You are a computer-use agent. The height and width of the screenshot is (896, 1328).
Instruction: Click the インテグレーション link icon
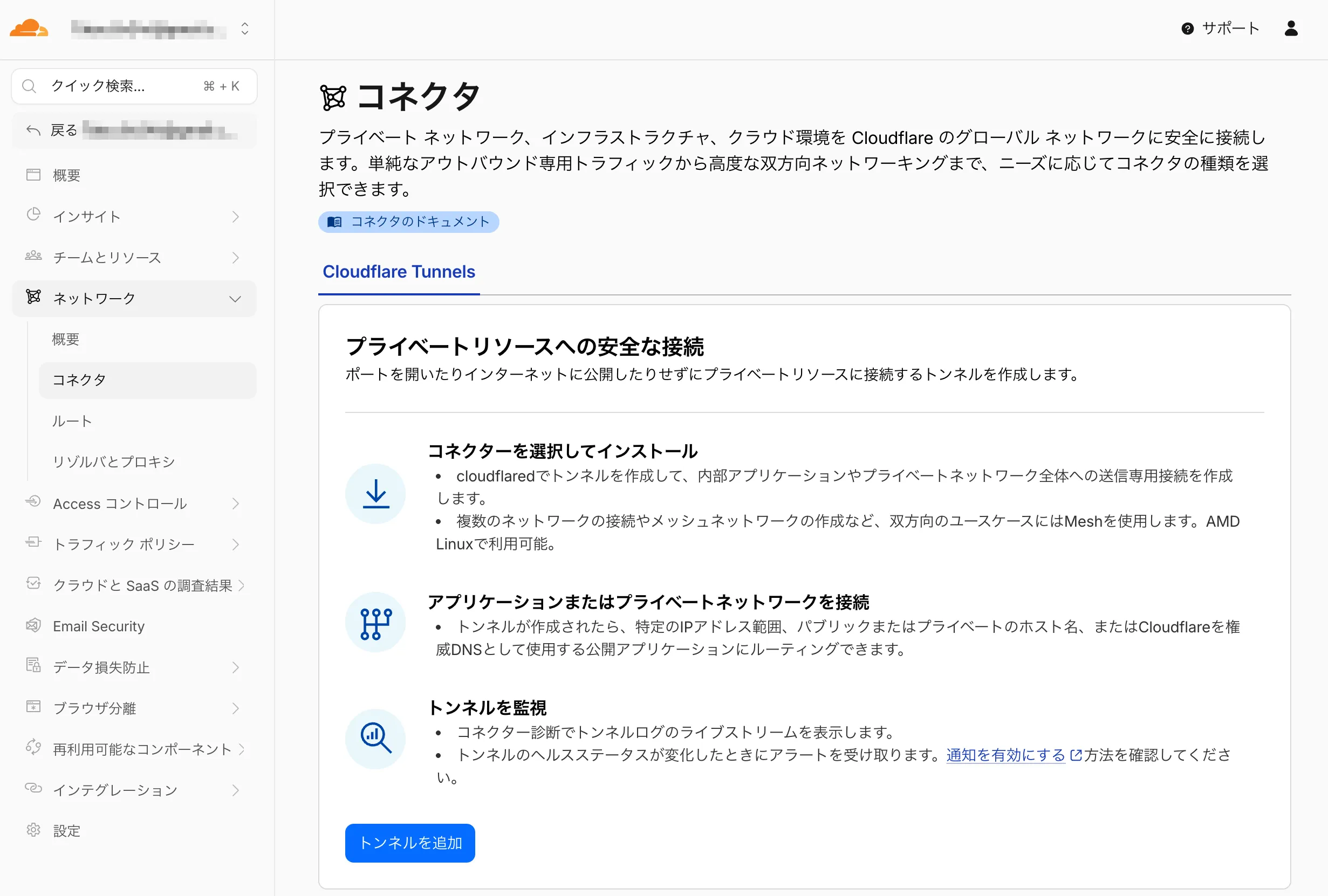pos(34,789)
